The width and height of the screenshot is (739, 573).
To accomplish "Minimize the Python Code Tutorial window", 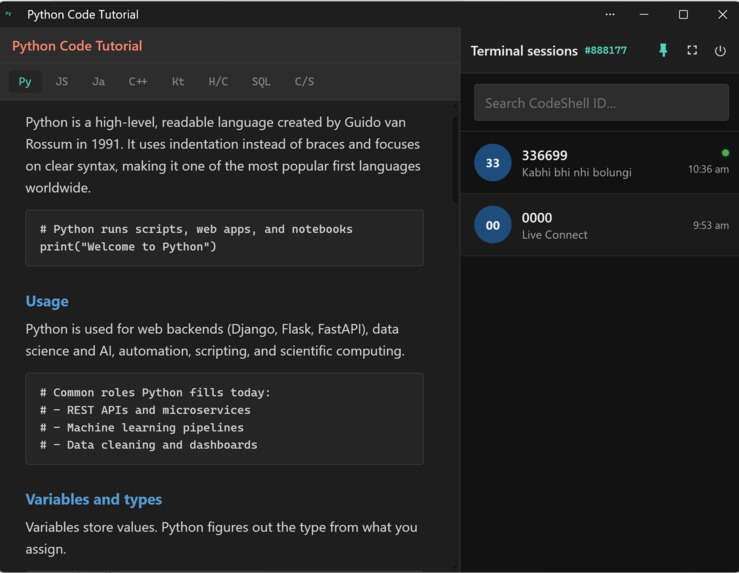I will click(x=644, y=15).
